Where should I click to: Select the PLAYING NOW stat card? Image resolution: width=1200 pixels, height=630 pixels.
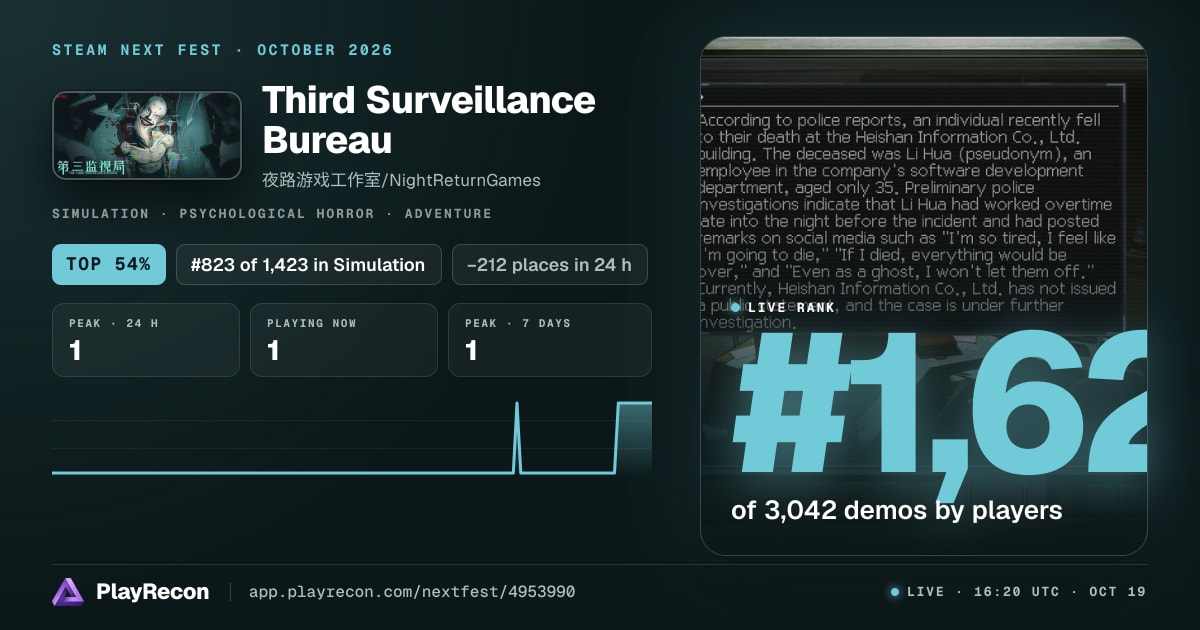coord(344,340)
